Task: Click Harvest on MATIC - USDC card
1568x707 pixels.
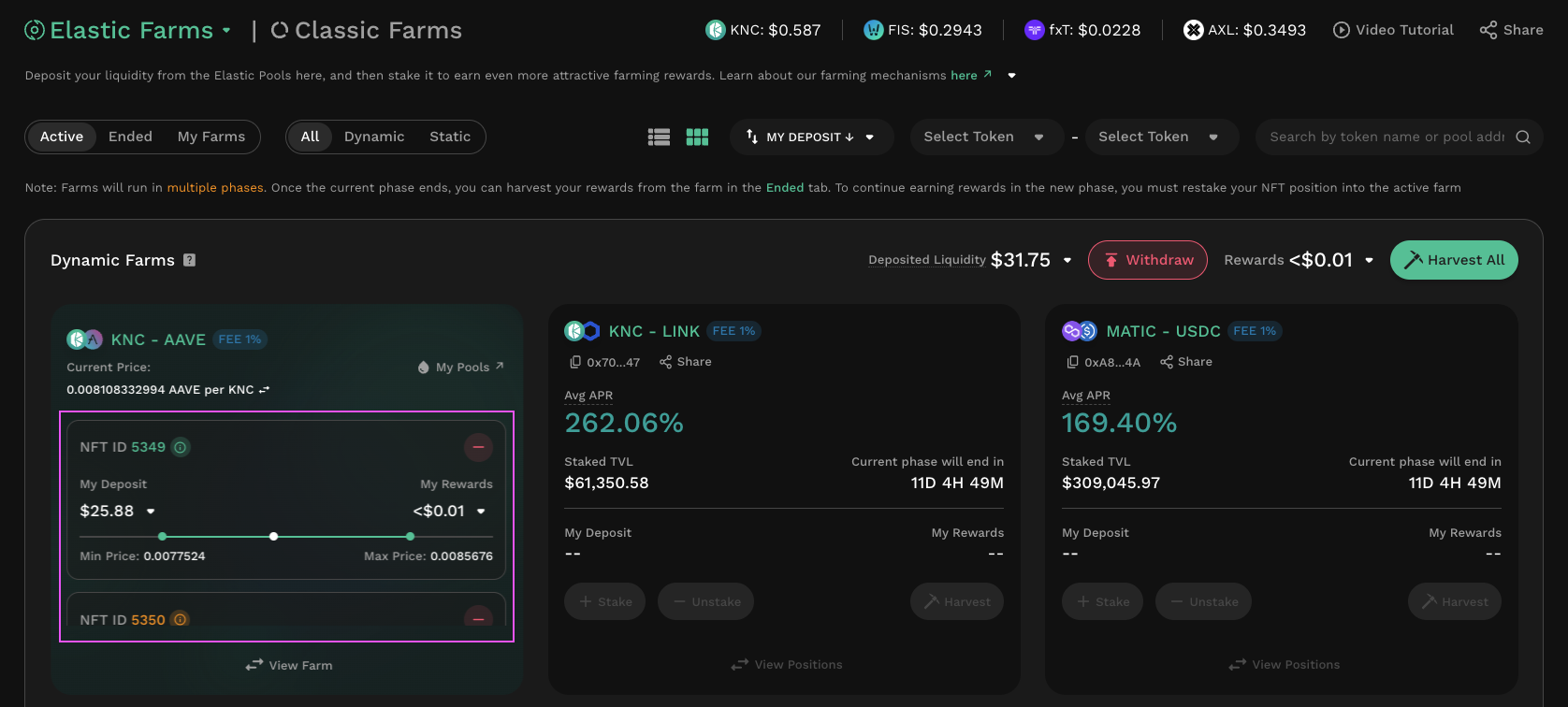Action: point(1455,601)
